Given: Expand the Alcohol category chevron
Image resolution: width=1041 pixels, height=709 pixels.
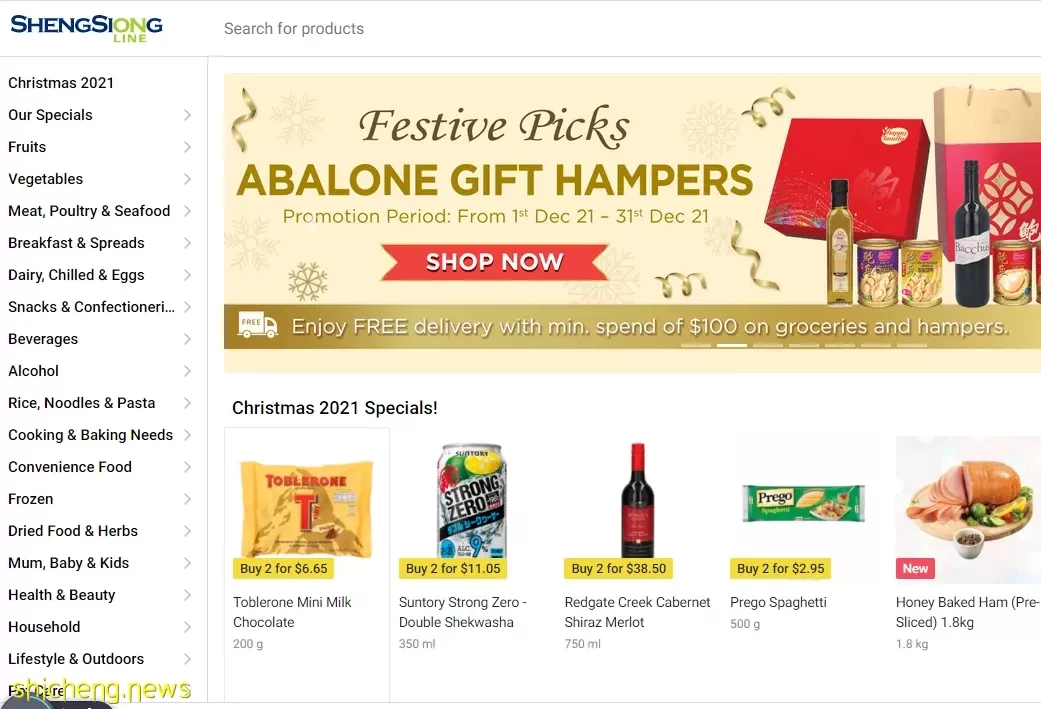Looking at the screenshot, I should pyautogui.click(x=187, y=371).
